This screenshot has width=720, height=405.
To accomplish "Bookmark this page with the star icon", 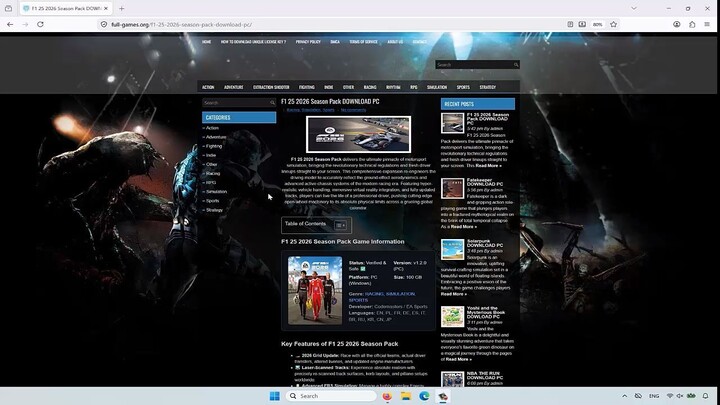I will point(613,24).
